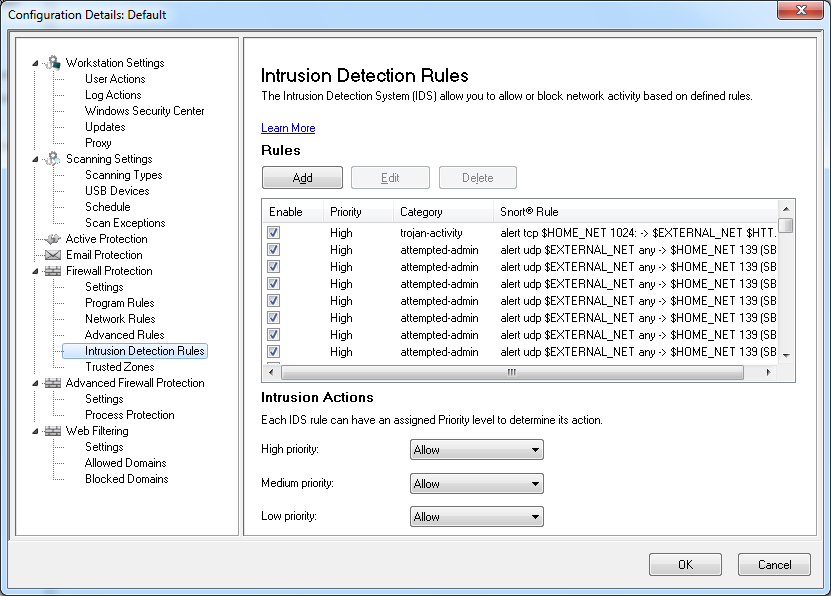This screenshot has height=596, width=831.
Task: Open the Medium priority action dropdown
Action: (x=476, y=484)
